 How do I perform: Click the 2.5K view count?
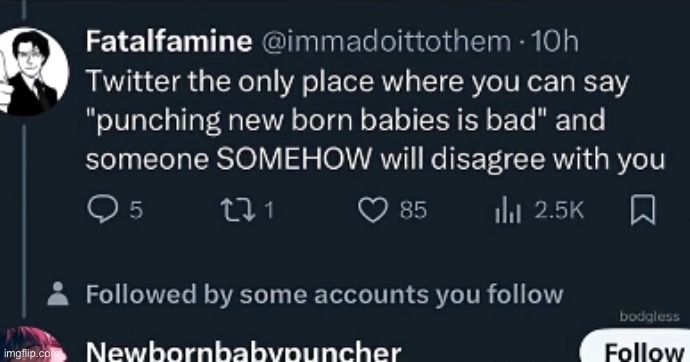(x=559, y=210)
